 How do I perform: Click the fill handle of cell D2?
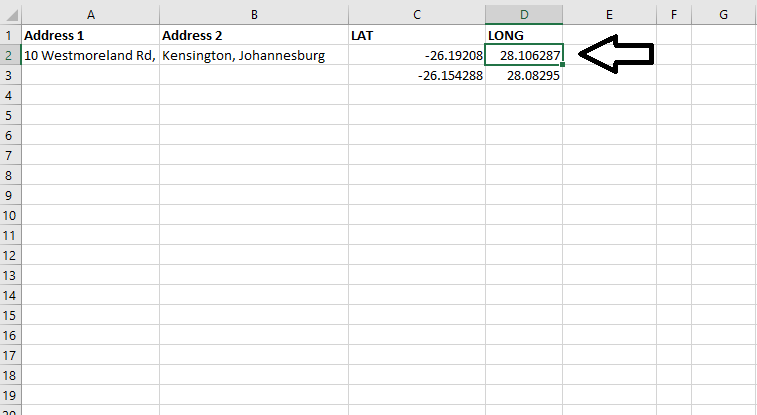[x=563, y=66]
